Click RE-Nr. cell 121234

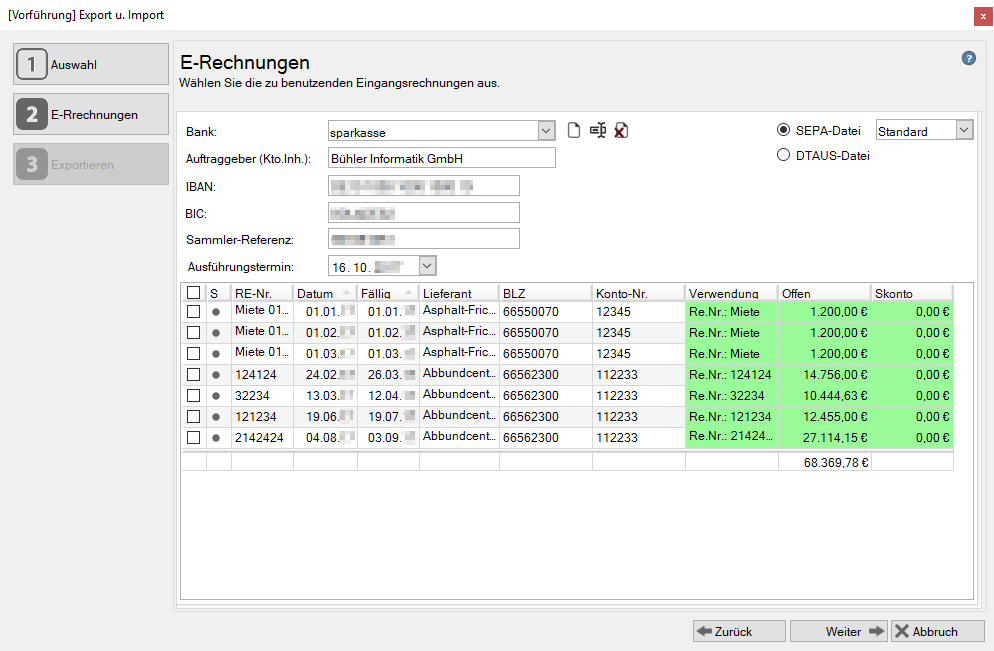pyautogui.click(x=262, y=416)
